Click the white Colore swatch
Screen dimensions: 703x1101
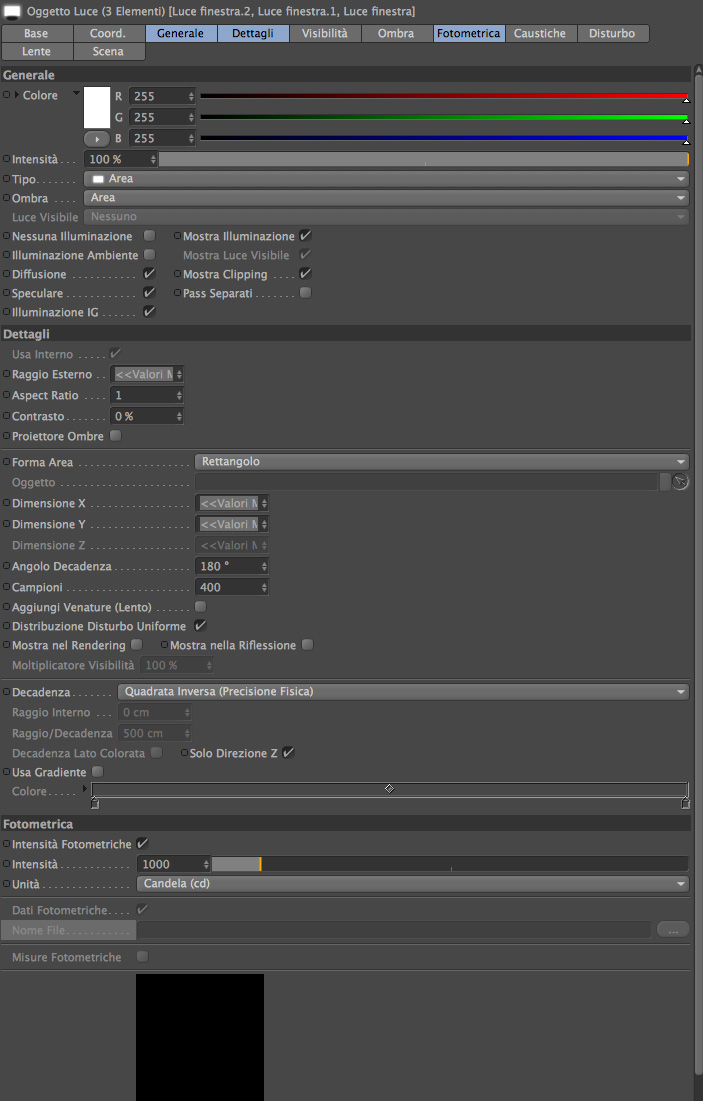pyautogui.click(x=97, y=107)
